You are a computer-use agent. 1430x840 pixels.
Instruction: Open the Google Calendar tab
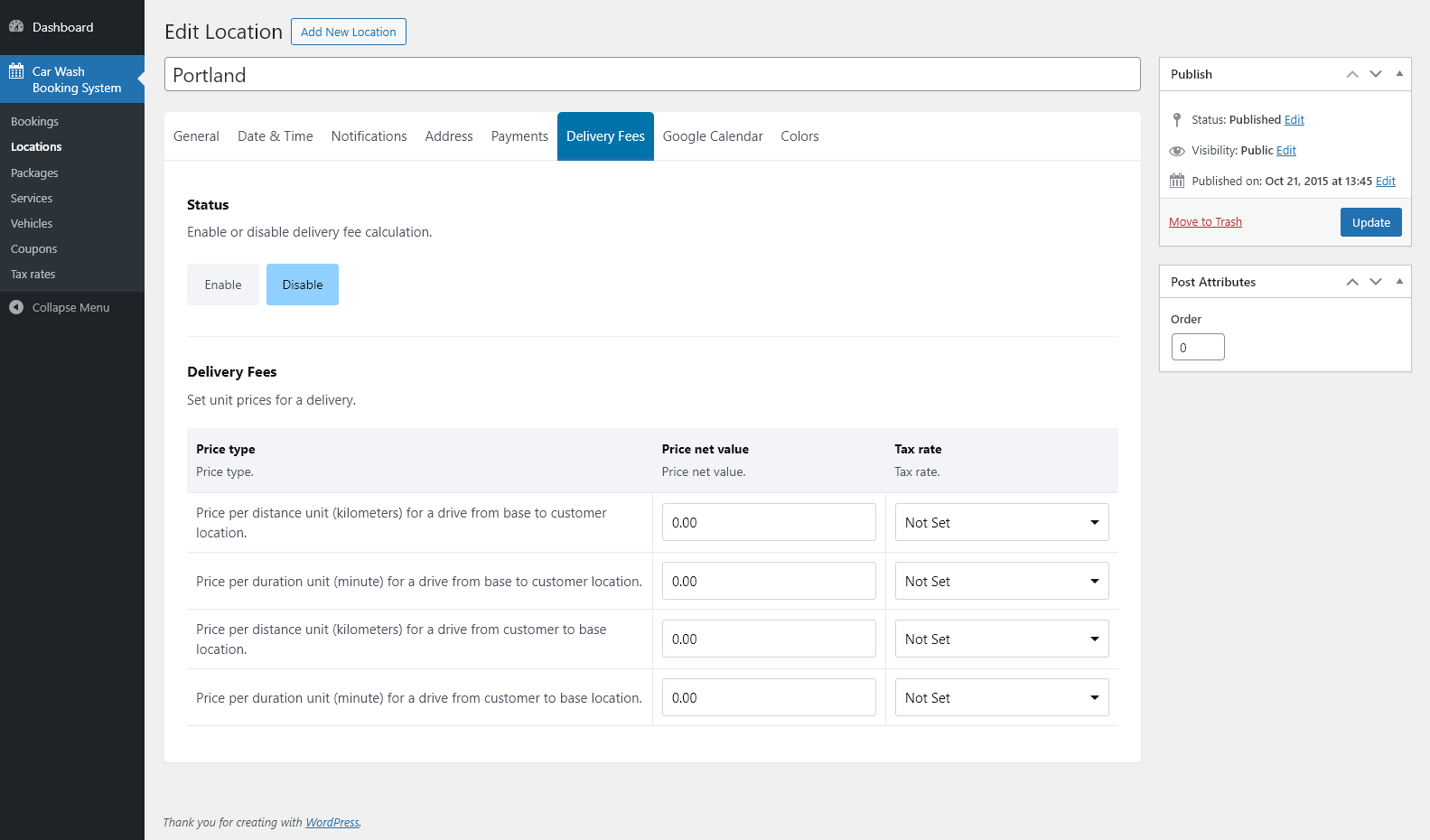point(713,136)
